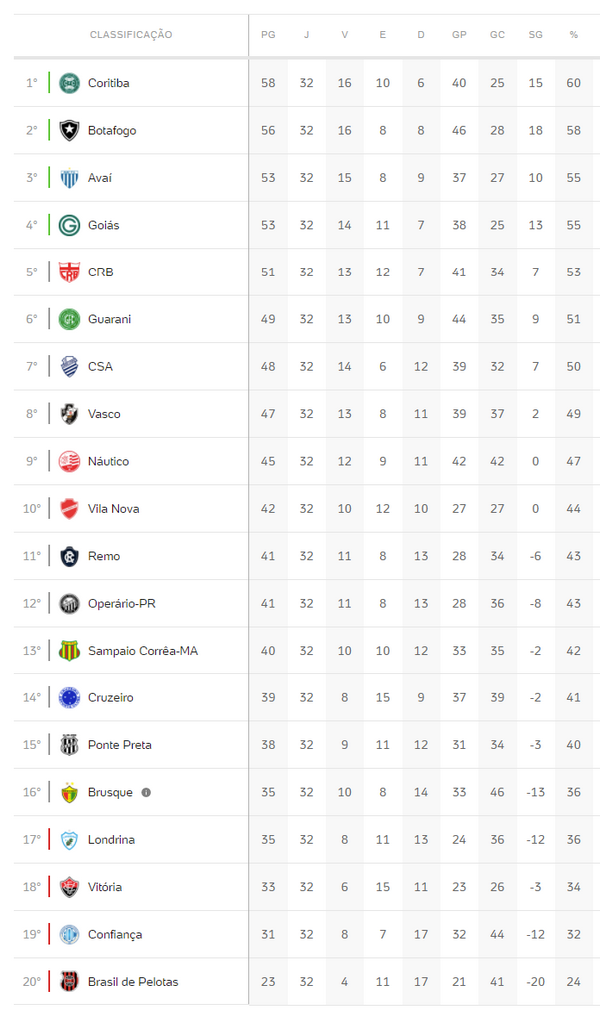
Task: Open the Guarani team link
Action: [x=109, y=319]
